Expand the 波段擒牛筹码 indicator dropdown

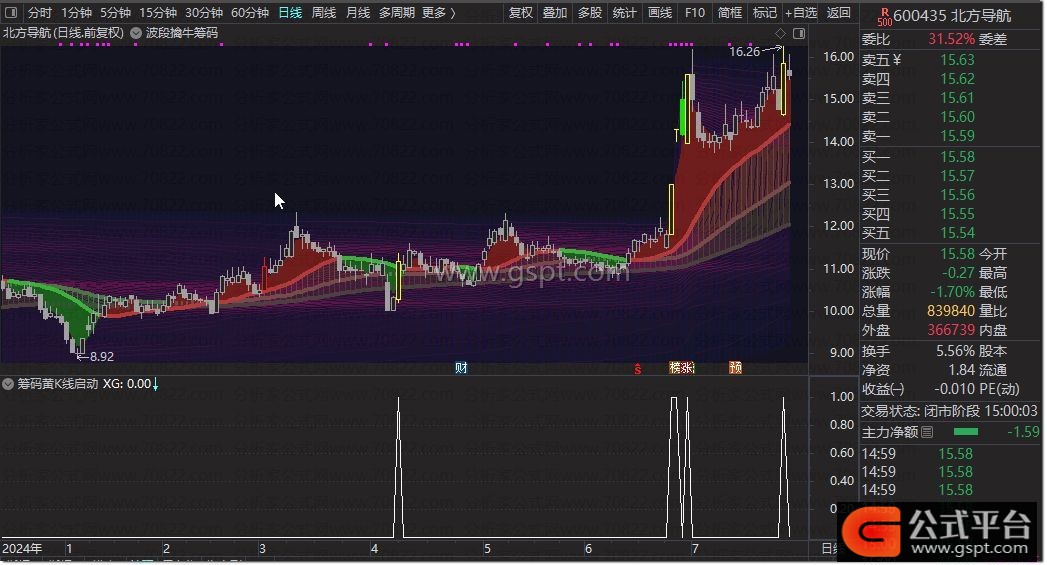(136, 33)
